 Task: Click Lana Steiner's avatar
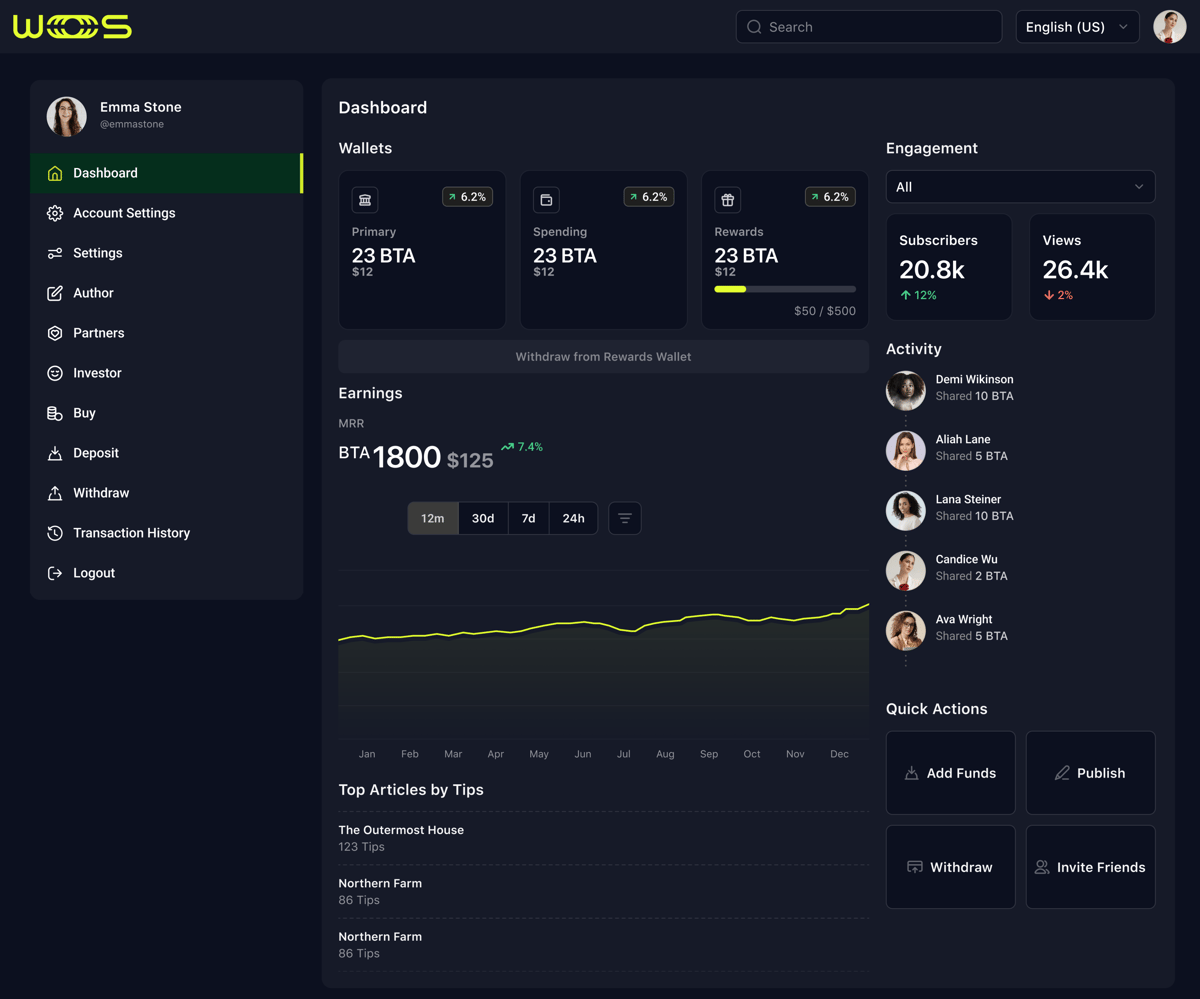click(x=906, y=510)
